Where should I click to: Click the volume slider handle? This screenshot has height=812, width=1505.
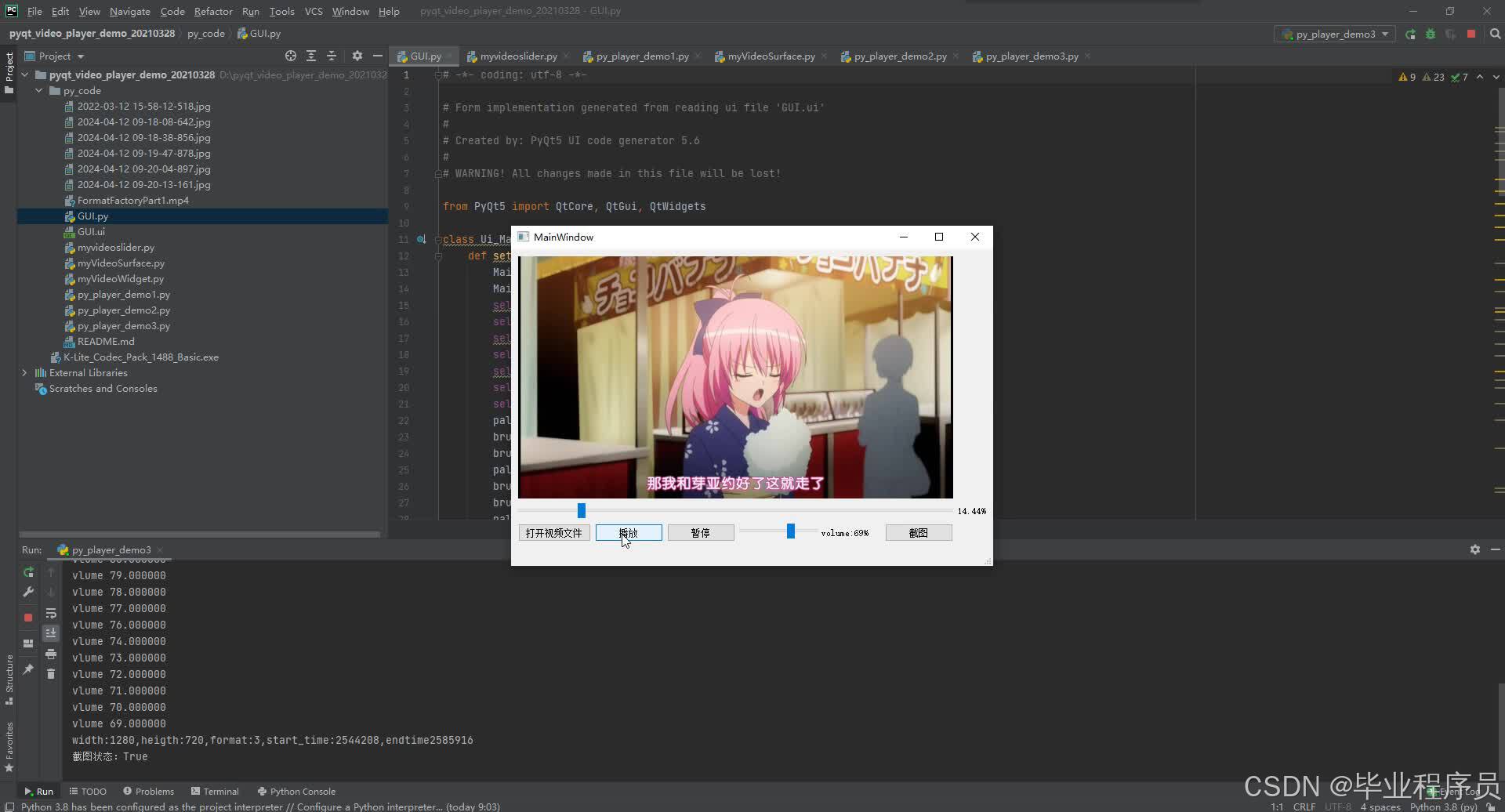tap(791, 531)
